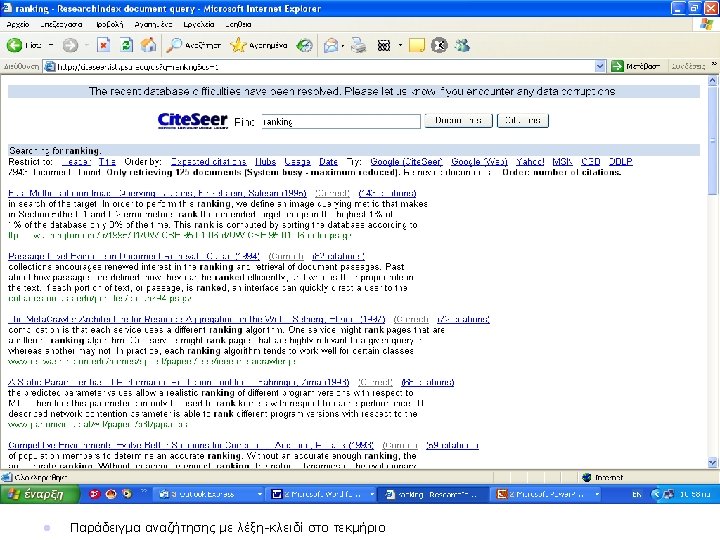Expand the Mail icon dropdown arrow
Viewport: 720px width, 540px height.
(x=343, y=45)
